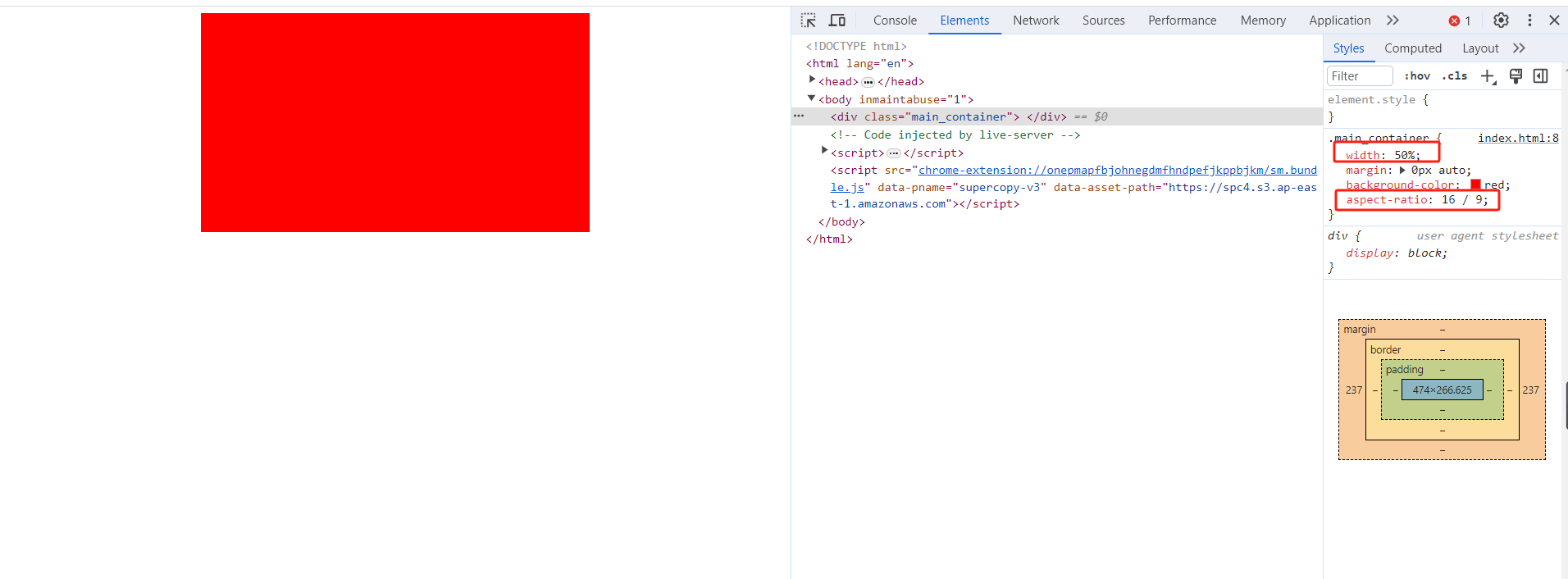The image size is (1568, 579).
Task: Click the padding label in box model
Action: 1405,370
